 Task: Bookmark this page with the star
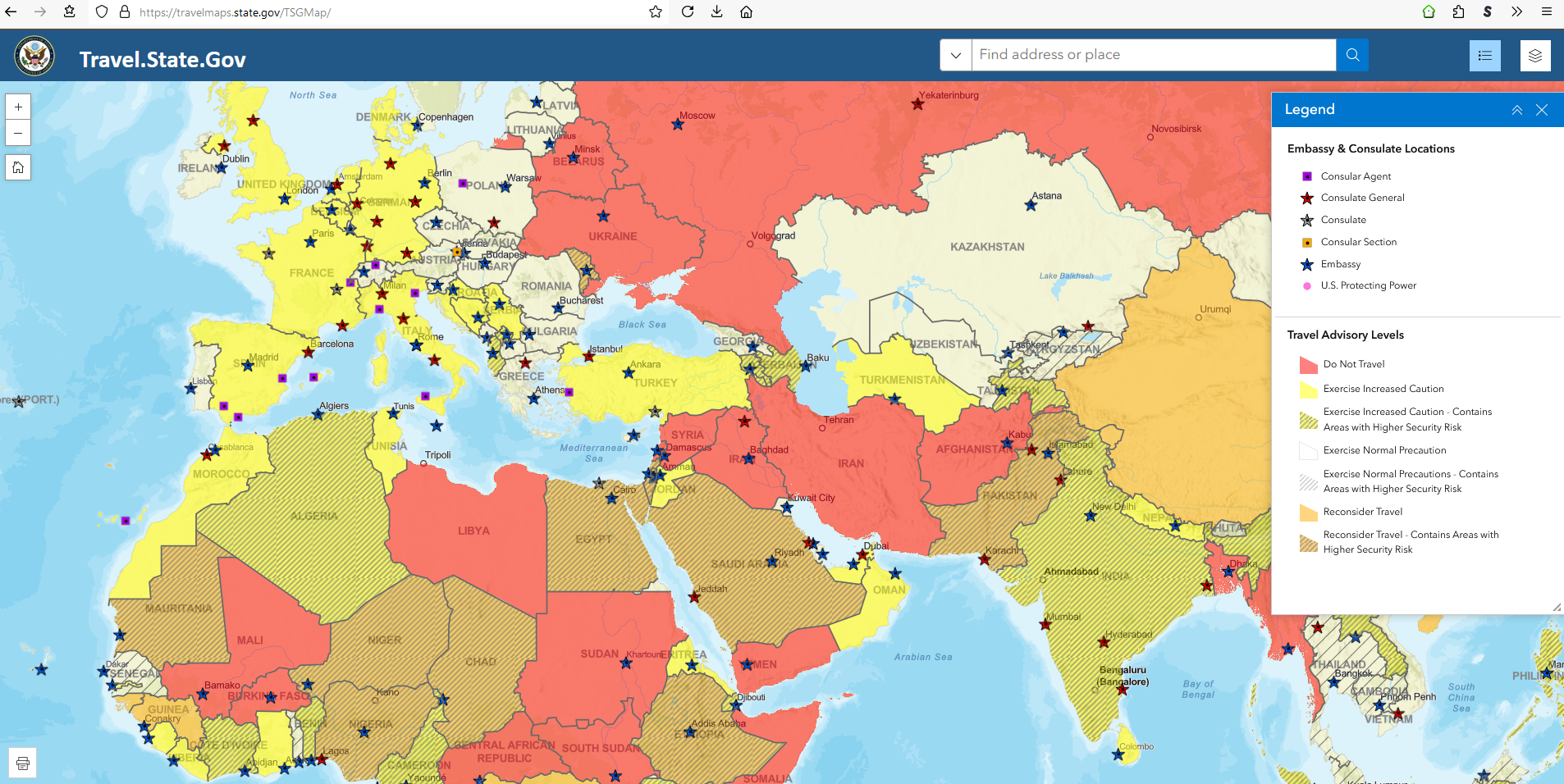click(656, 12)
